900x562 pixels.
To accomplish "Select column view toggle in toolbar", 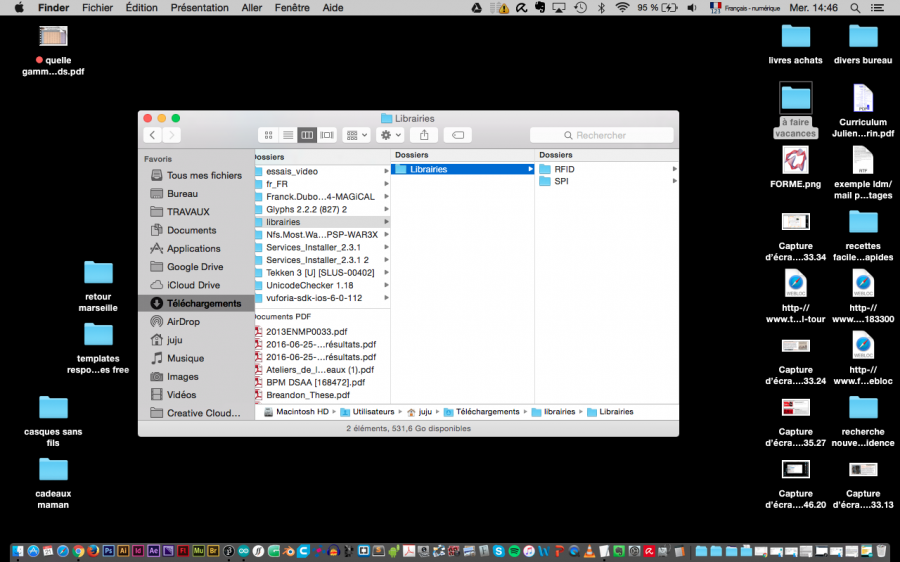I will coord(307,135).
